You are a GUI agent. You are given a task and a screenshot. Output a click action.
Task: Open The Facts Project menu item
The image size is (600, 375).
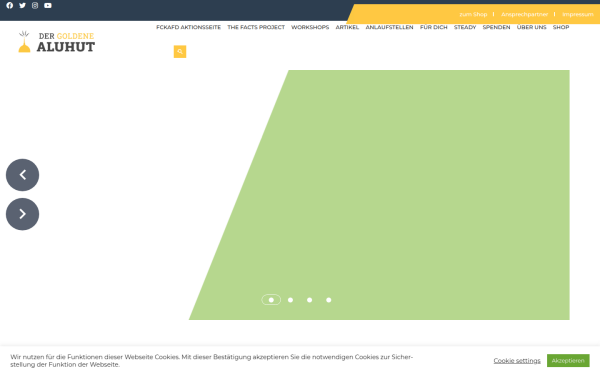(x=256, y=27)
